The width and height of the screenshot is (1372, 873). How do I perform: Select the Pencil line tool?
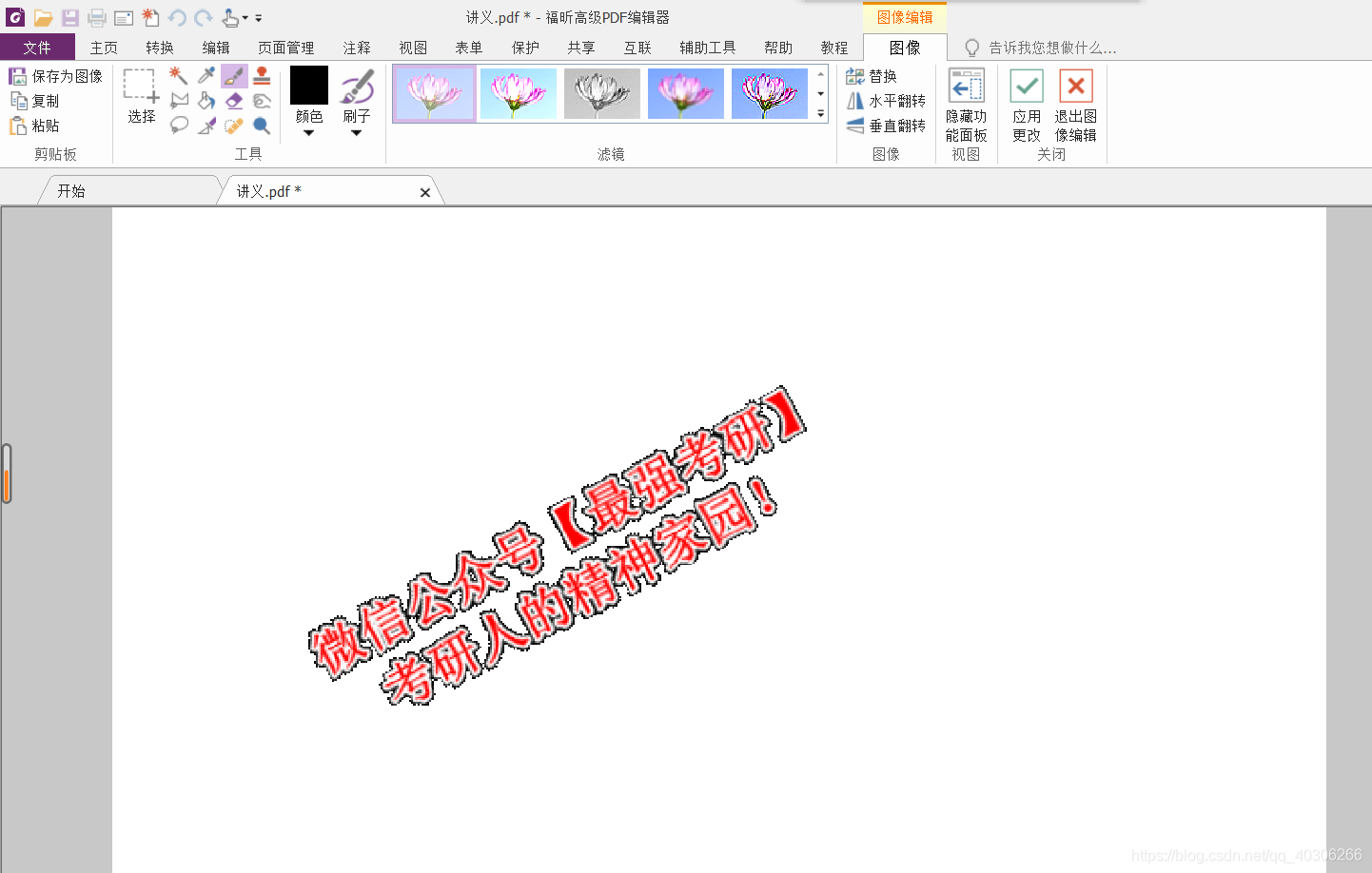pyautogui.click(x=206, y=126)
